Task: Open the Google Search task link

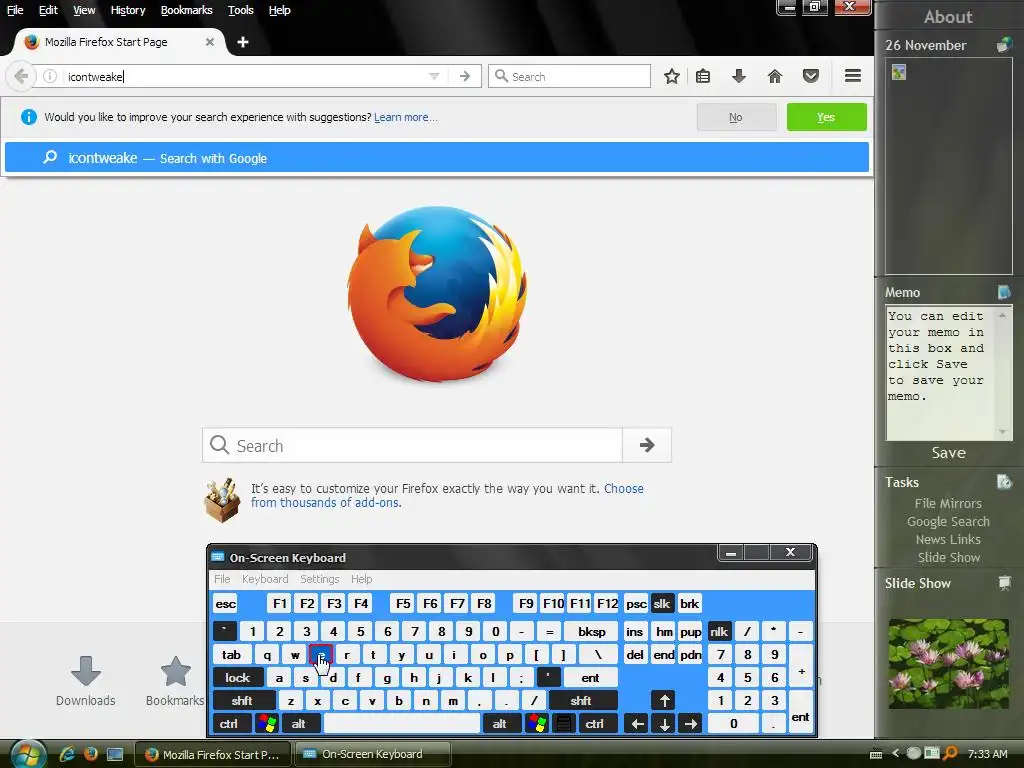Action: [x=948, y=521]
